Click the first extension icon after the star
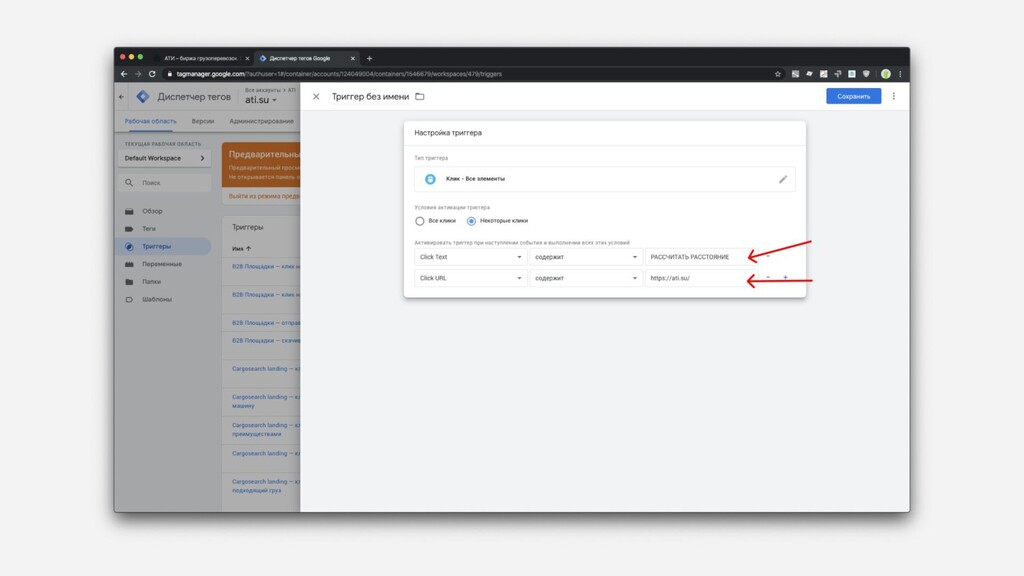 795,74
